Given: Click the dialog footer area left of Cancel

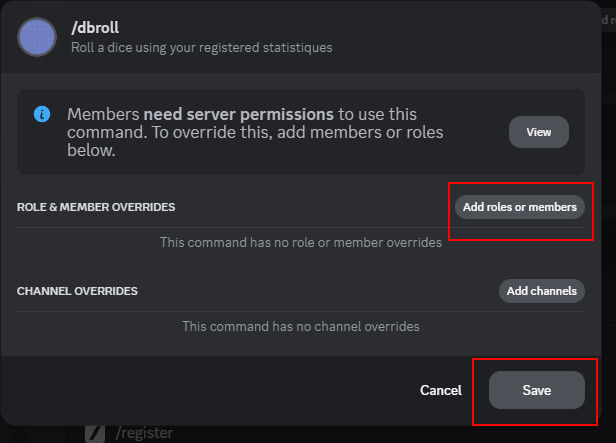Looking at the screenshot, I should (200, 390).
